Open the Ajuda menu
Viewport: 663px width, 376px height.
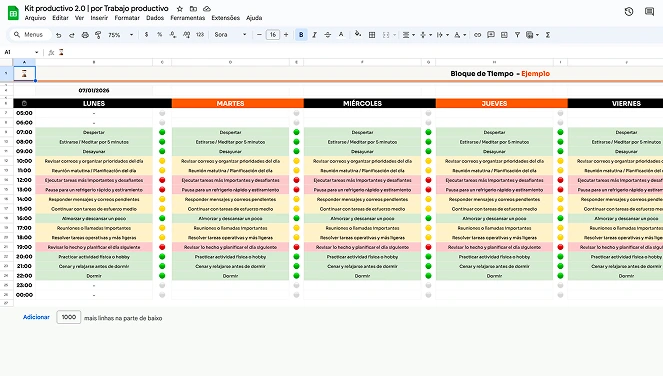pos(254,18)
